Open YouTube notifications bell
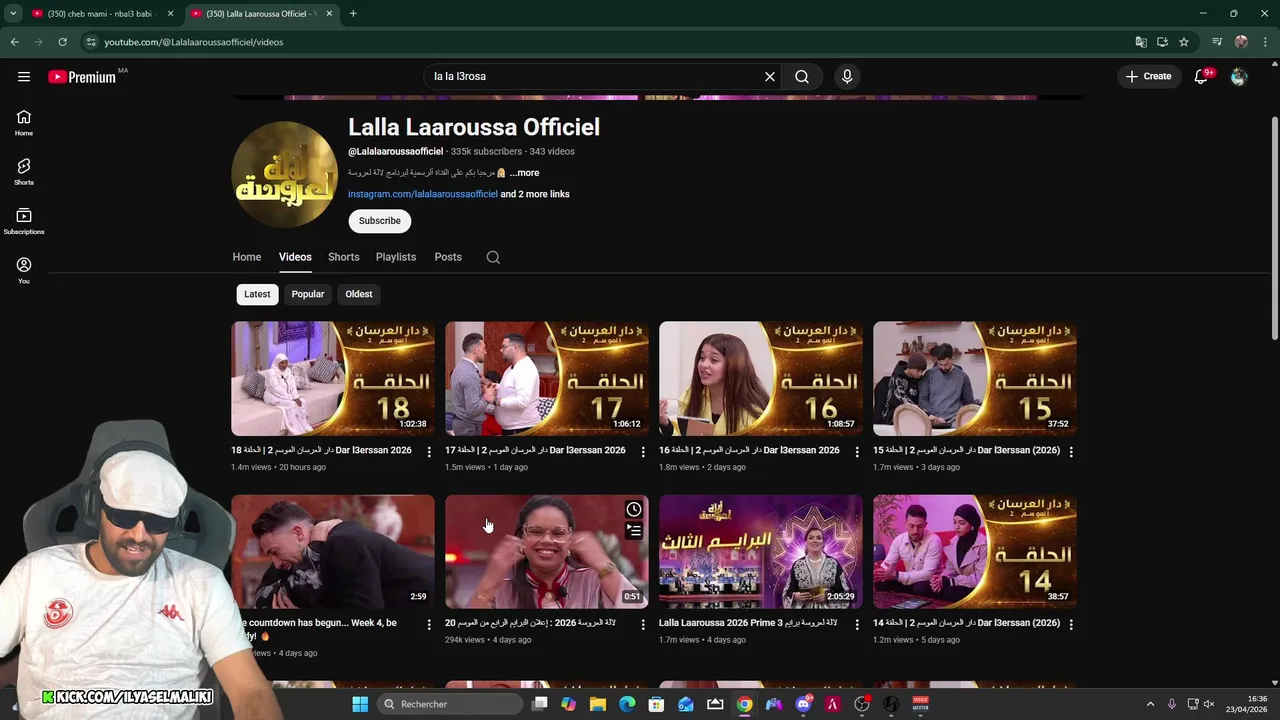This screenshot has height=720, width=1280. (1202, 76)
